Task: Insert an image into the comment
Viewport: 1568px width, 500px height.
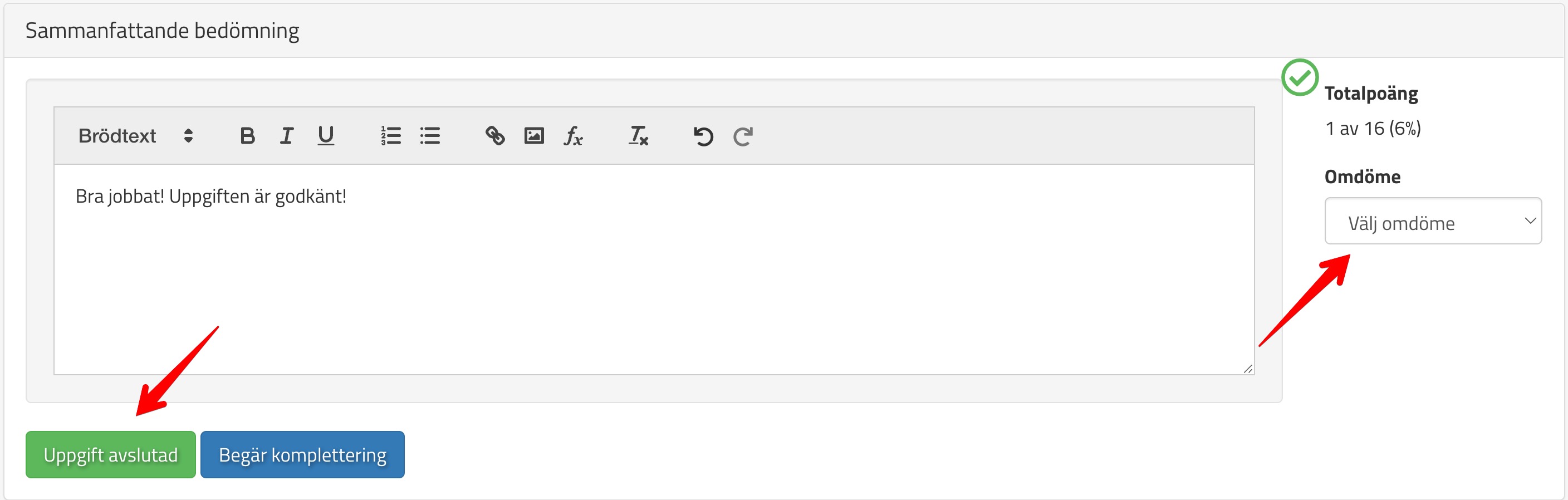Action: (534, 136)
